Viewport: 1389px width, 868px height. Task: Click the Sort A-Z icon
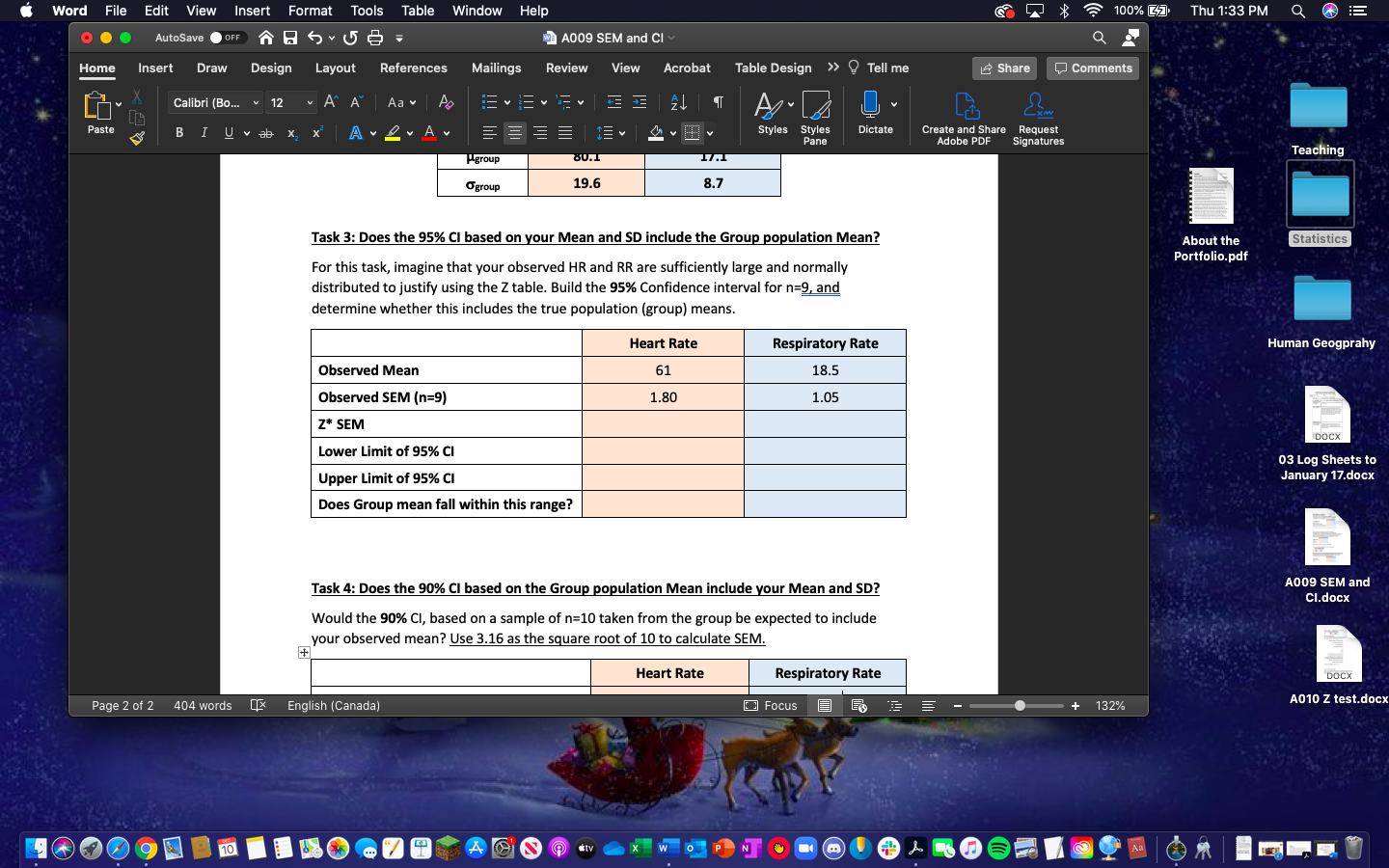[677, 101]
